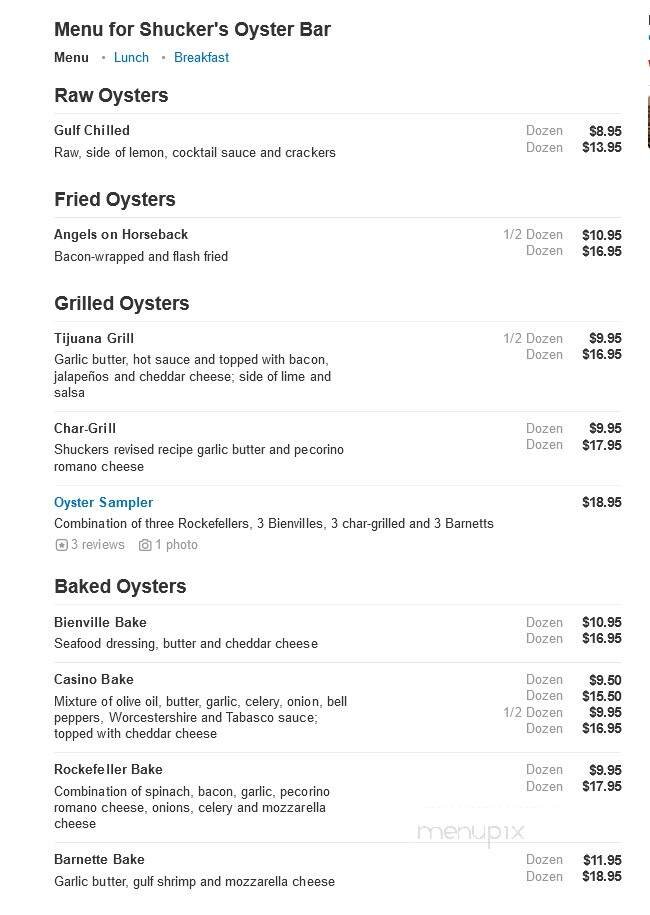Open the Oyster Sampler item page

(x=103, y=502)
